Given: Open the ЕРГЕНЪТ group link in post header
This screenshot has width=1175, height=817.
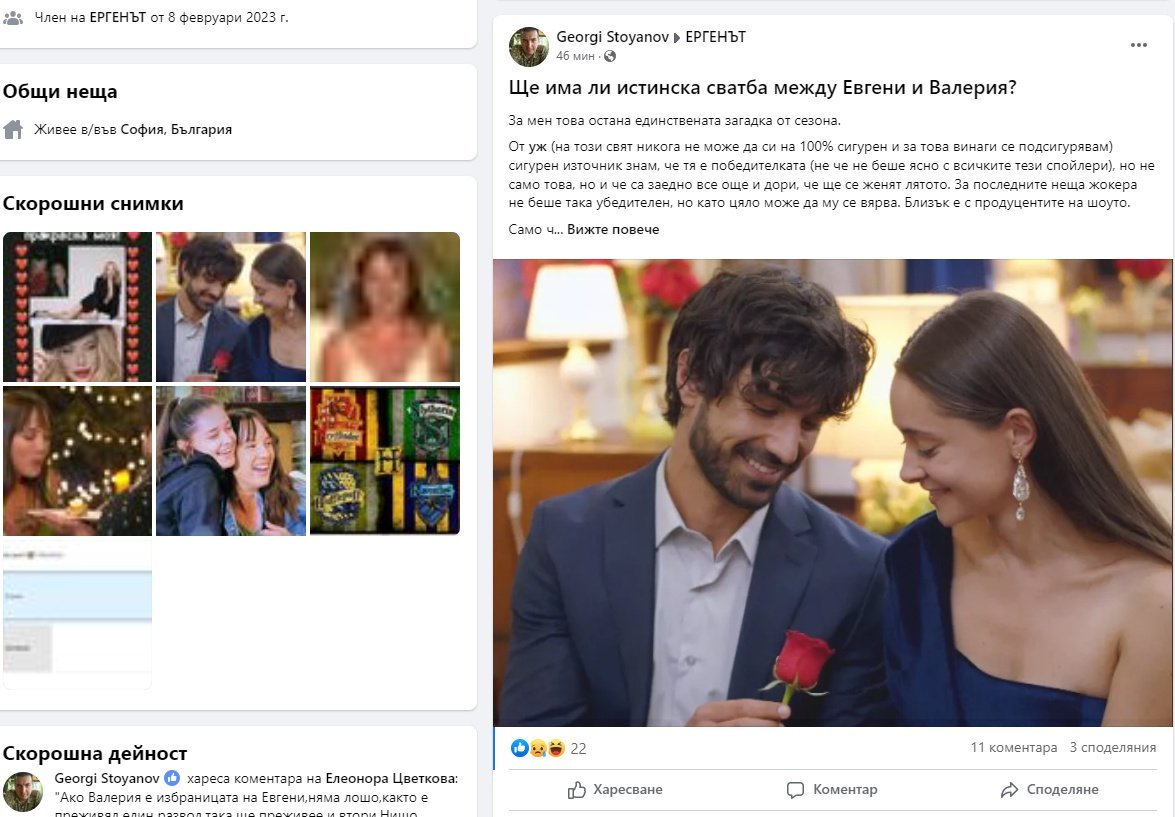Looking at the screenshot, I should click(715, 37).
